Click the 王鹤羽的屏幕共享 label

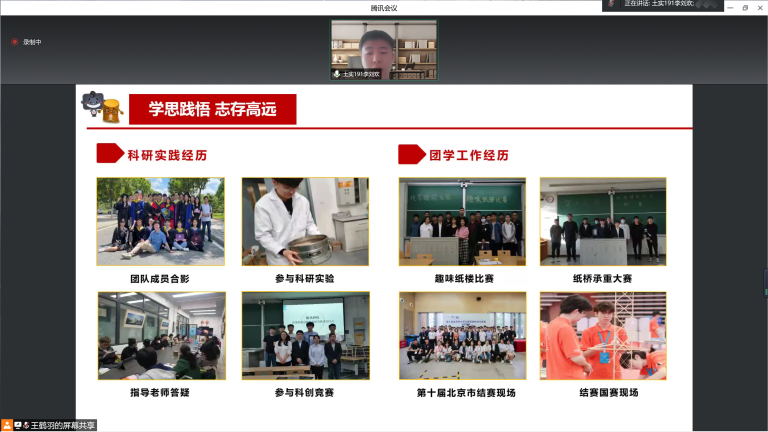click(64, 425)
